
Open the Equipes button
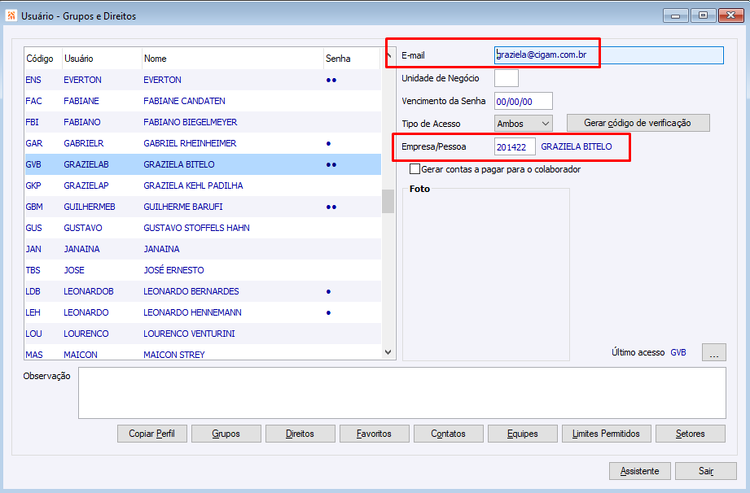(522, 434)
